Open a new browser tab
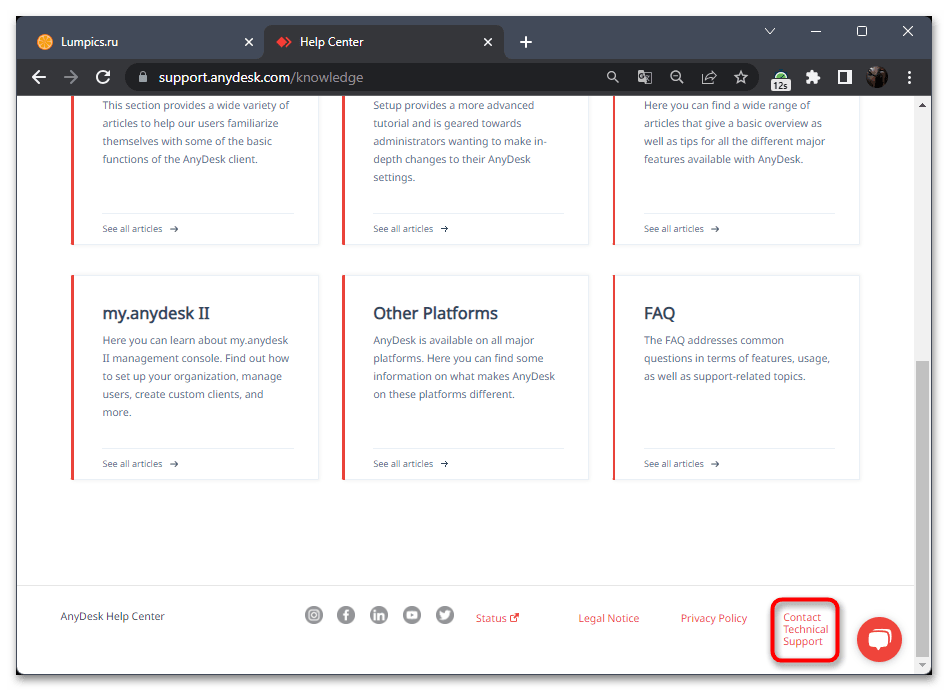 pos(526,42)
